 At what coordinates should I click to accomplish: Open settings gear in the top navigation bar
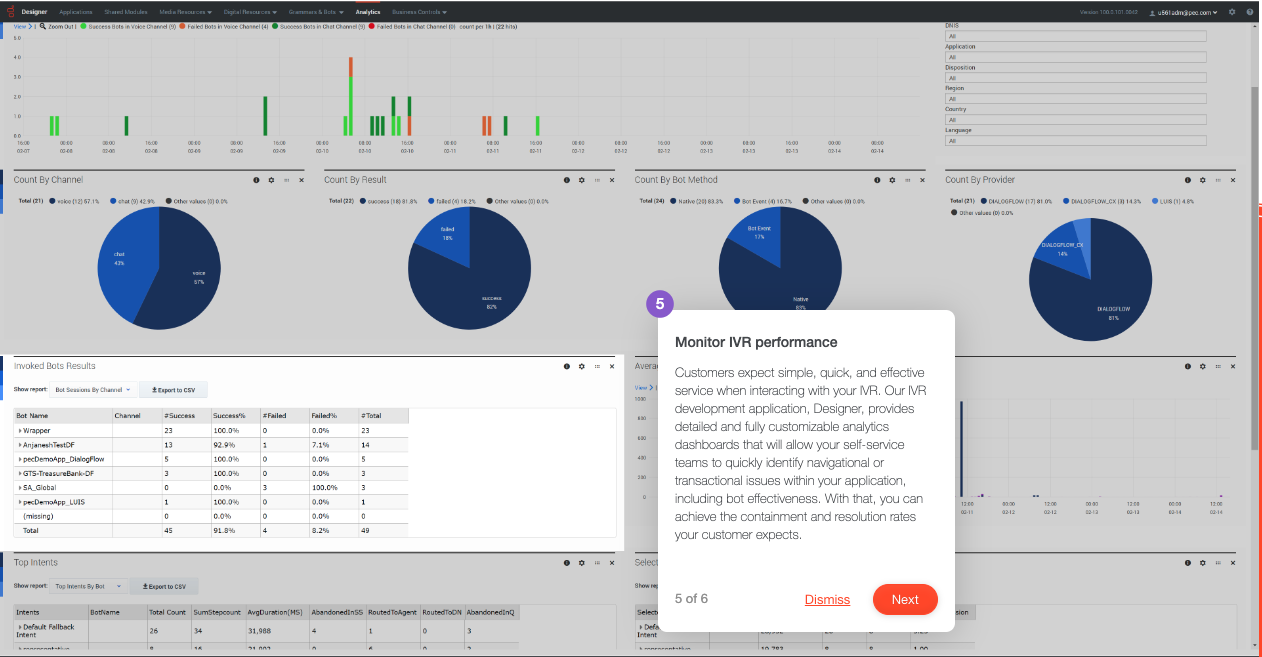[x=1232, y=12]
